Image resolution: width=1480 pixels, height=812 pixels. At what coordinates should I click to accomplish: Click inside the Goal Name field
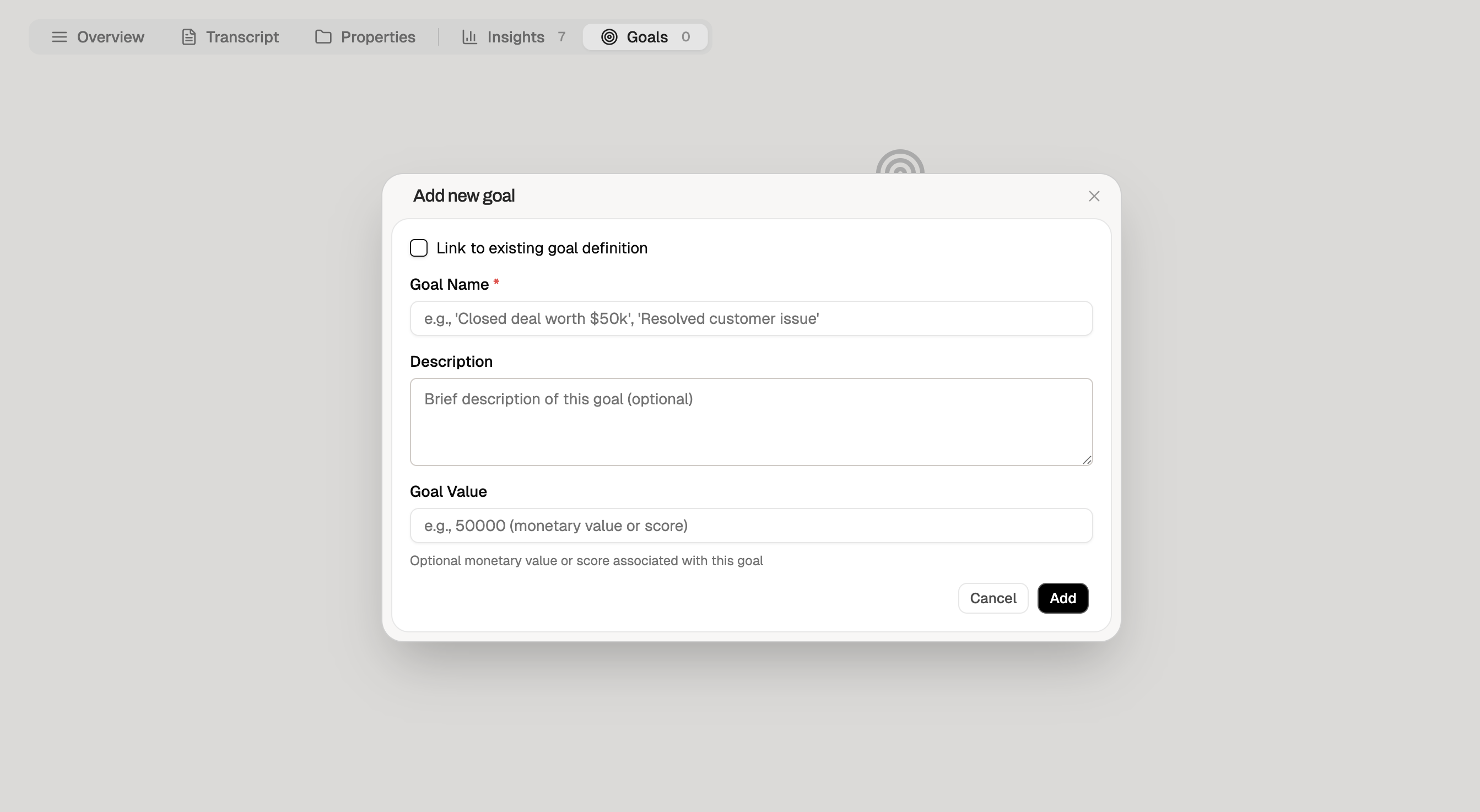coord(750,319)
